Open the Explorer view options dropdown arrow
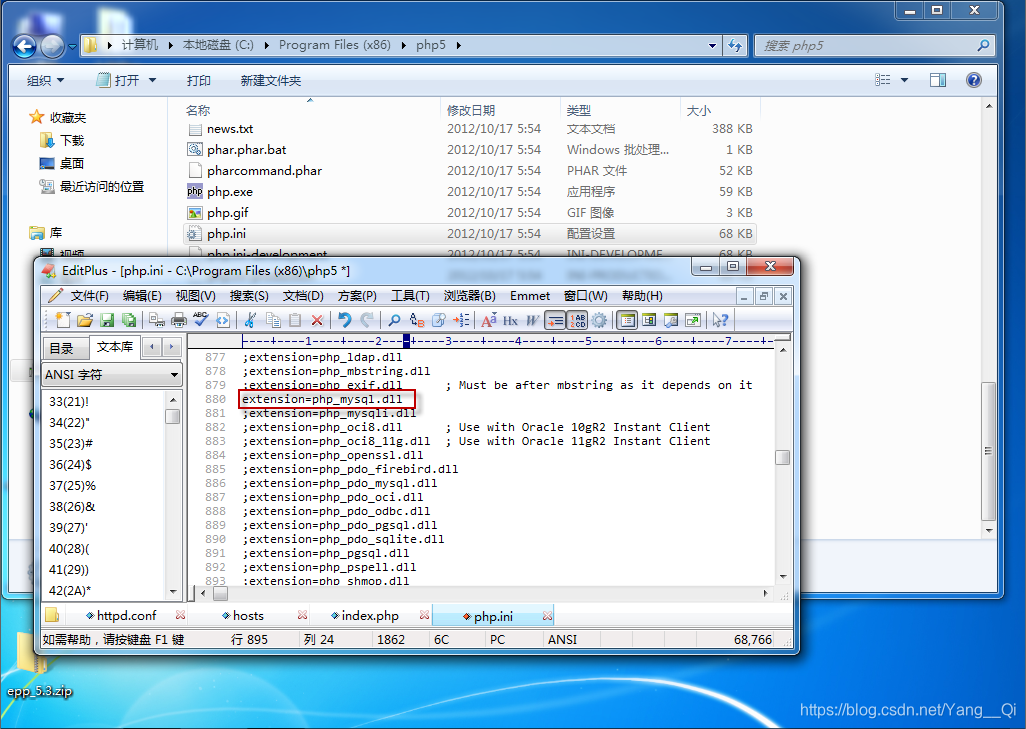The height and width of the screenshot is (729, 1026). [x=904, y=80]
